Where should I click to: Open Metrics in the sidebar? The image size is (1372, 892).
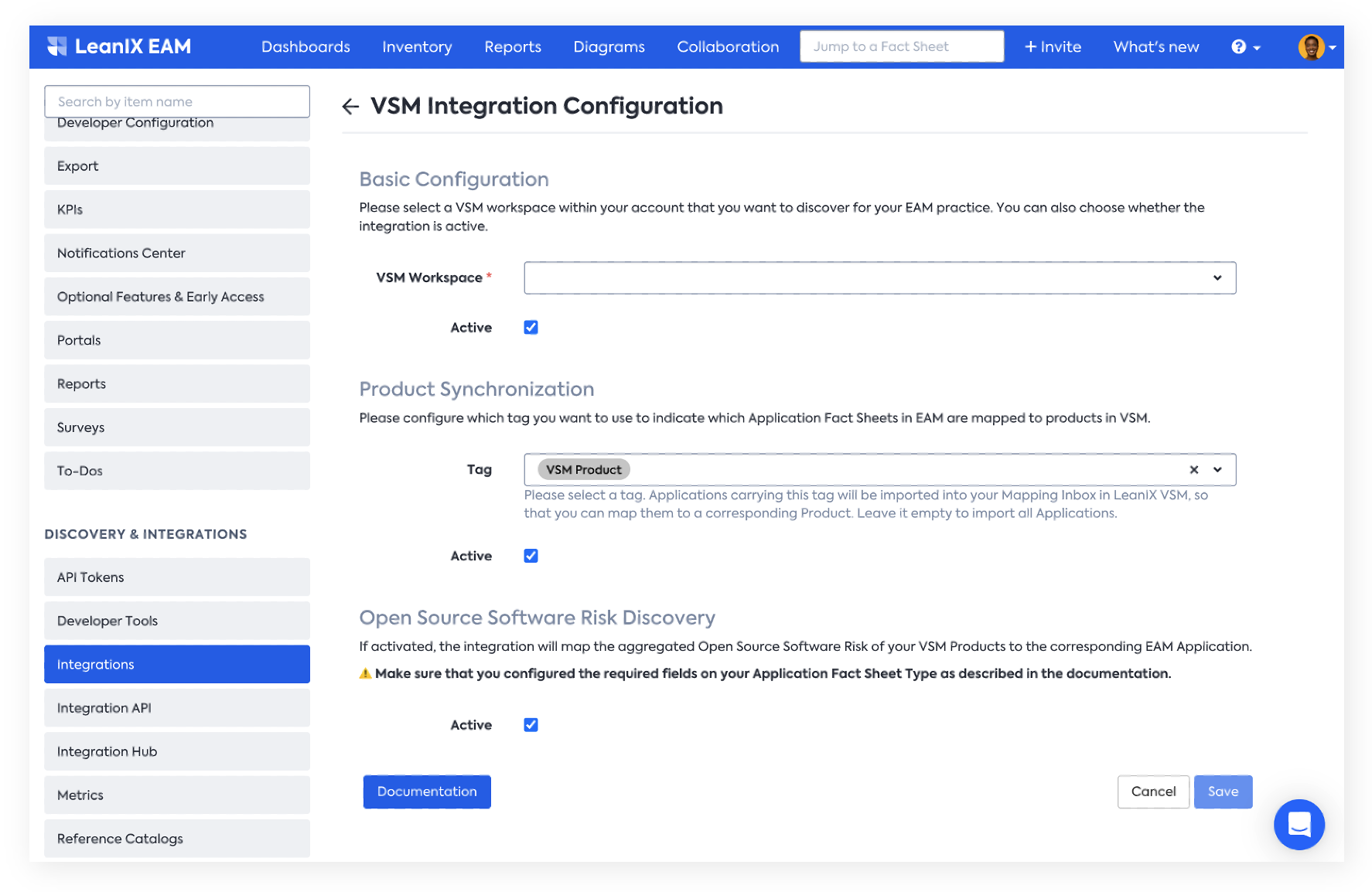click(177, 795)
